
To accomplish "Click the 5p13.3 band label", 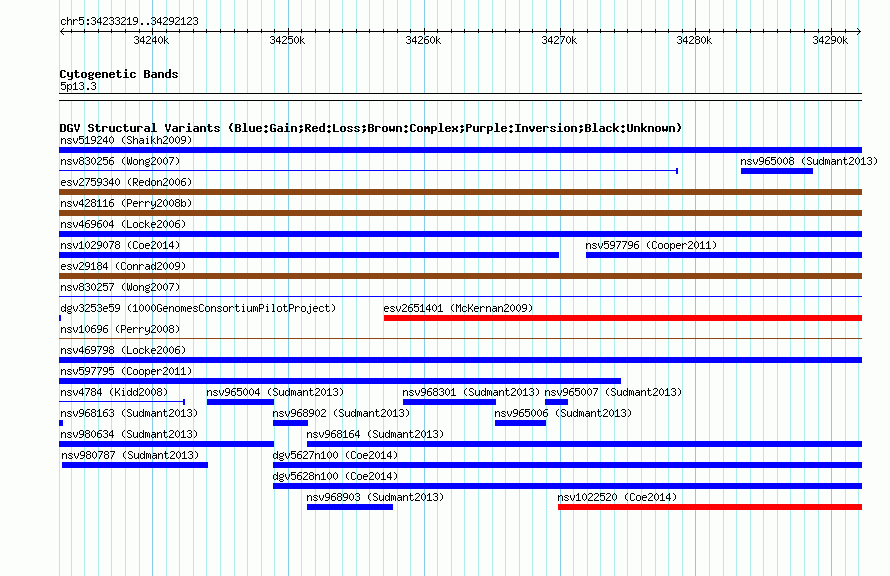I will (x=78, y=86).
